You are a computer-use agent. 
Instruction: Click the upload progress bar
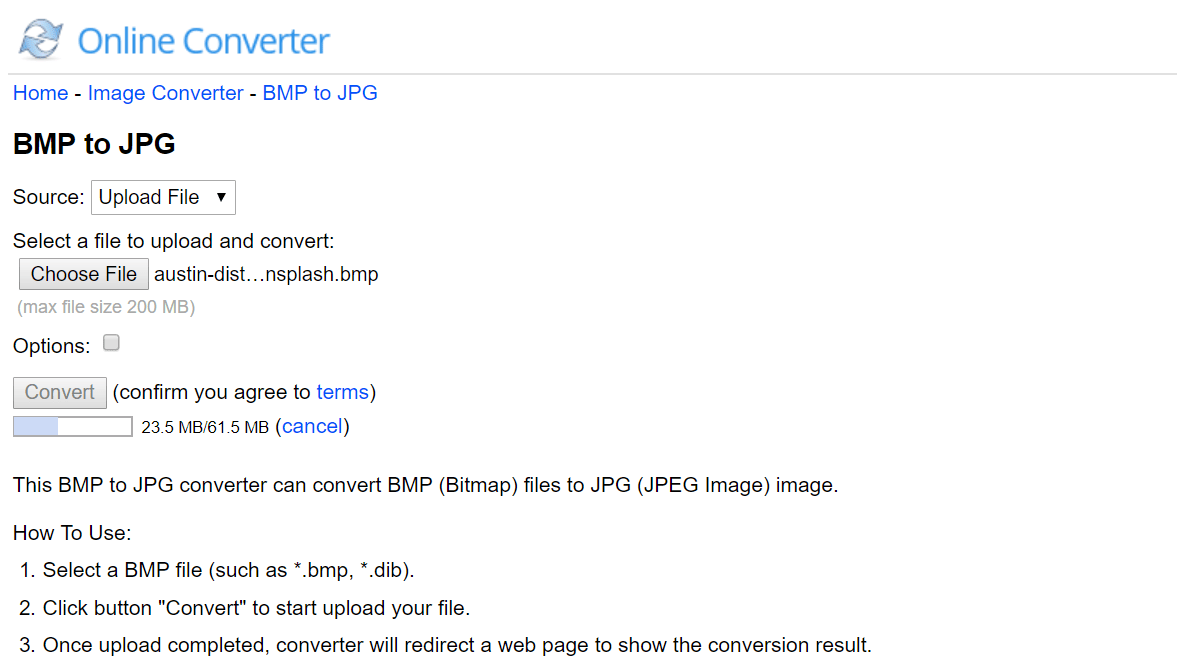[x=71, y=426]
